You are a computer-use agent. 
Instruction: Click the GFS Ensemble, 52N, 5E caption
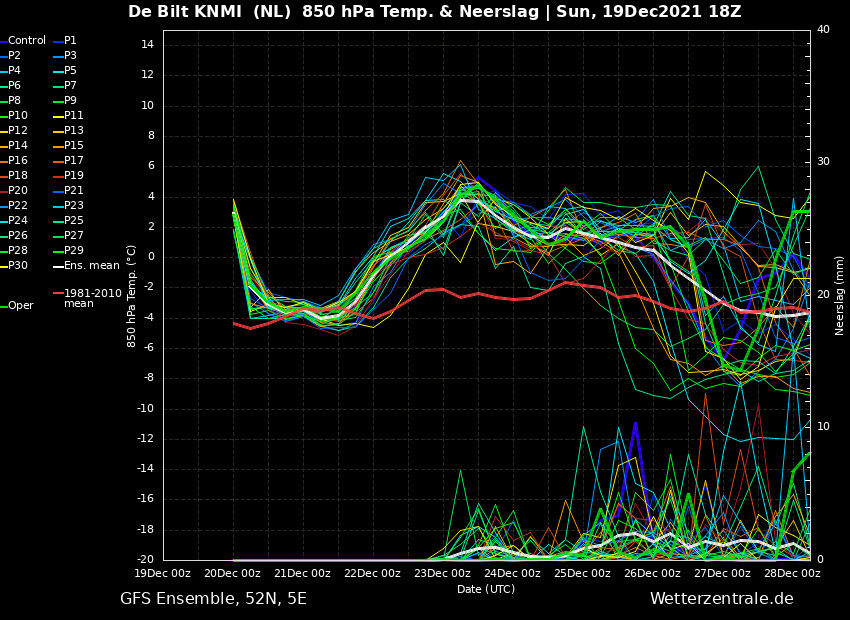(213, 599)
